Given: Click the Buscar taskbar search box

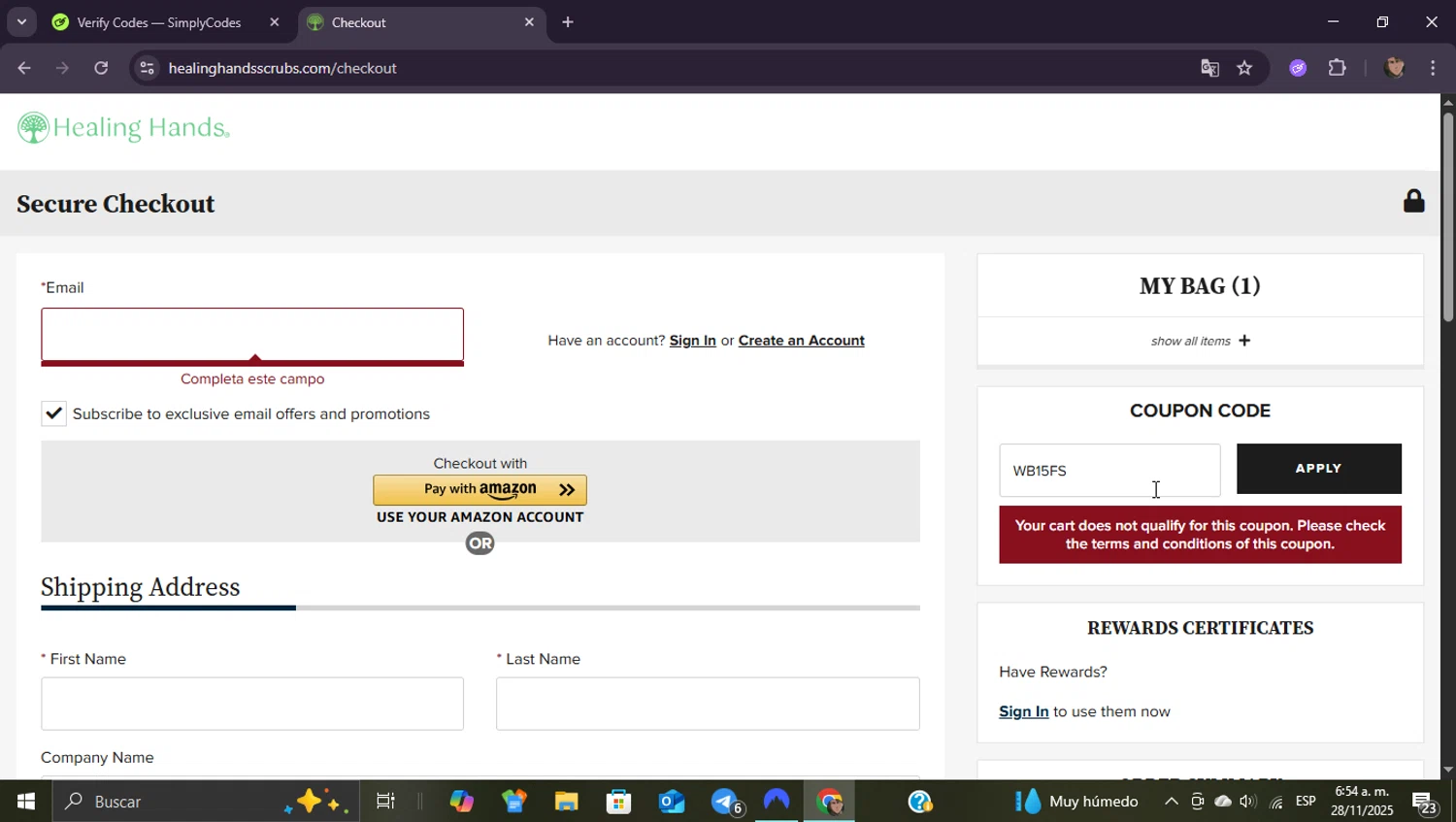Looking at the screenshot, I should tap(206, 802).
